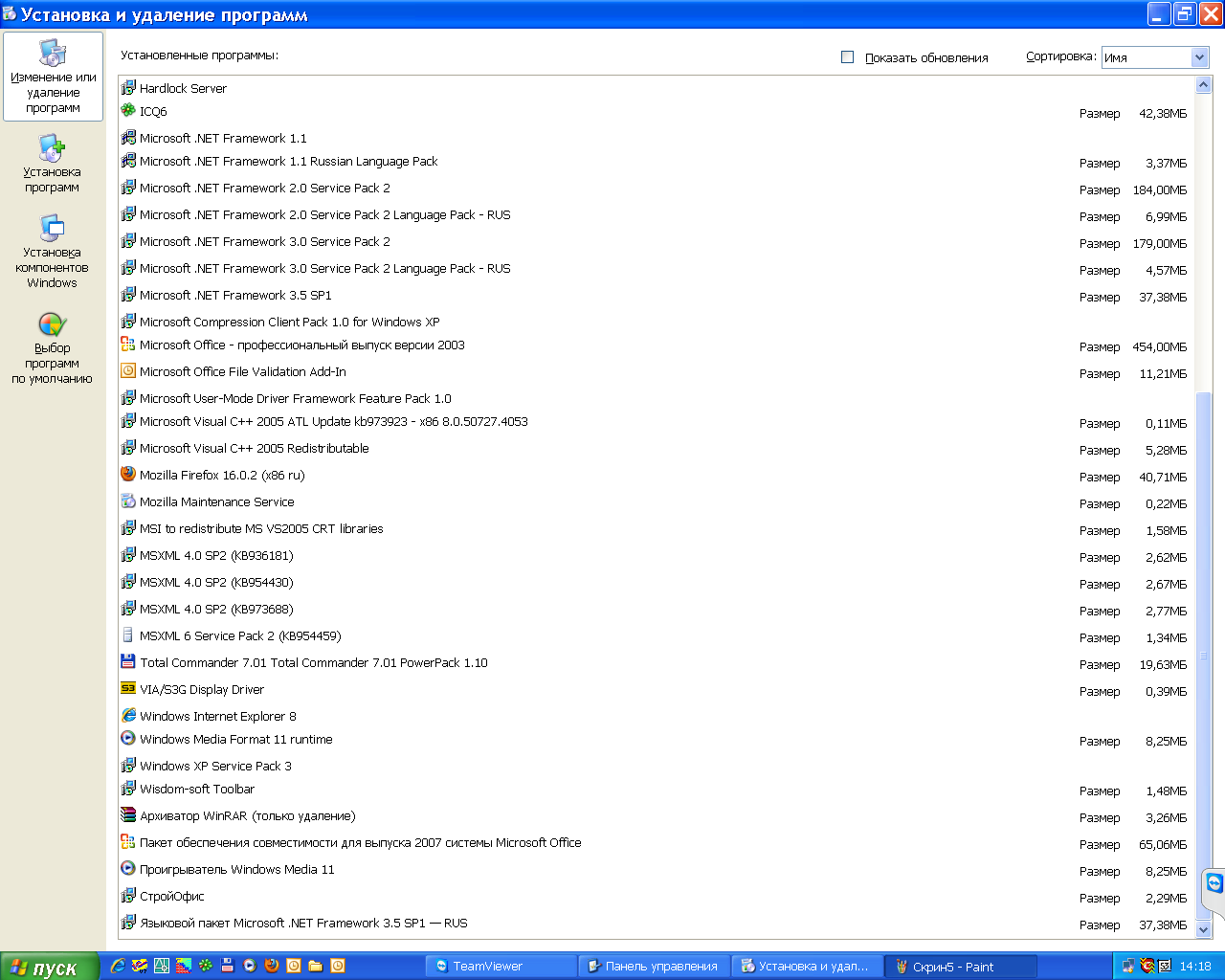Select the Изменение или удаление программ sidebar icon
The height and width of the screenshot is (980, 1225).
tap(53, 53)
